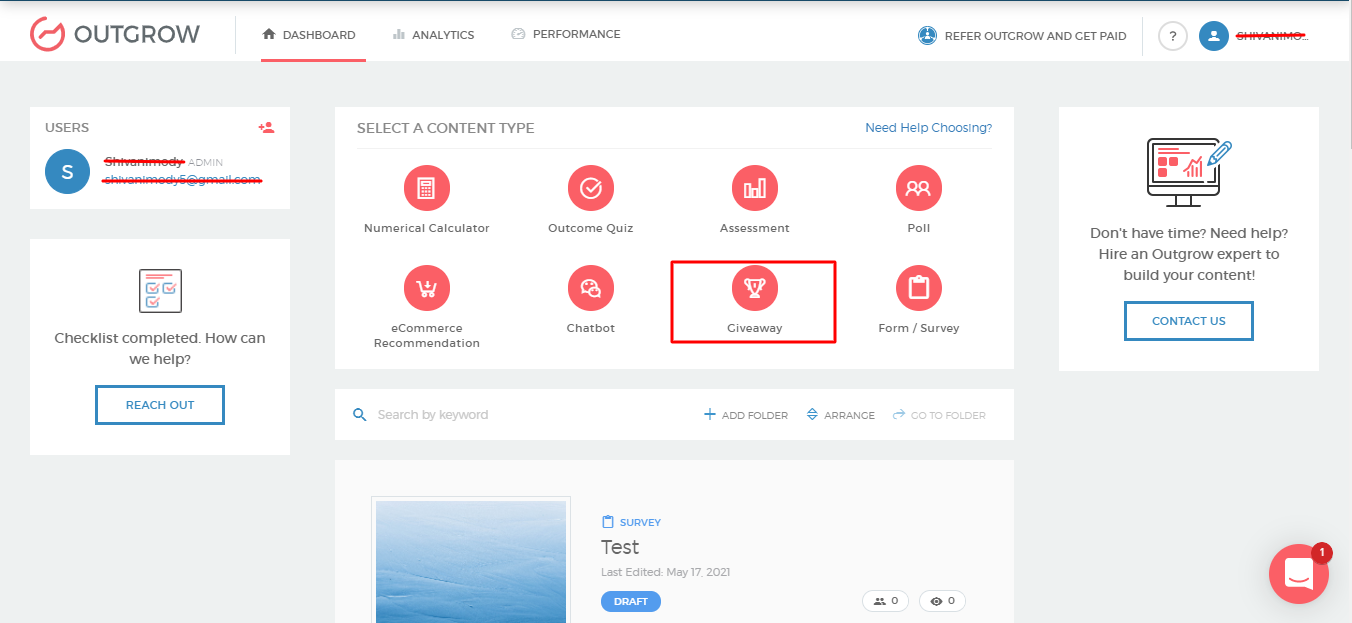
Task: Click the Draft status badge
Action: [x=631, y=602]
